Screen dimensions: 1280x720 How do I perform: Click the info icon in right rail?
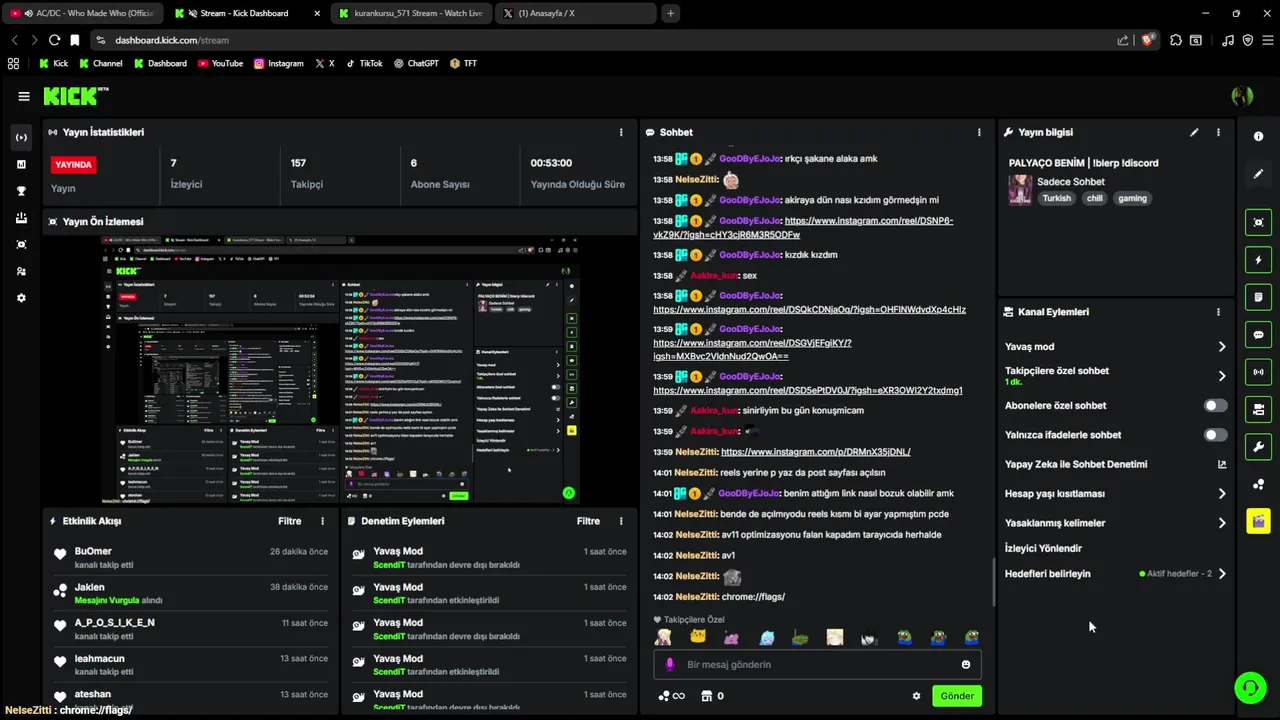click(1258, 136)
